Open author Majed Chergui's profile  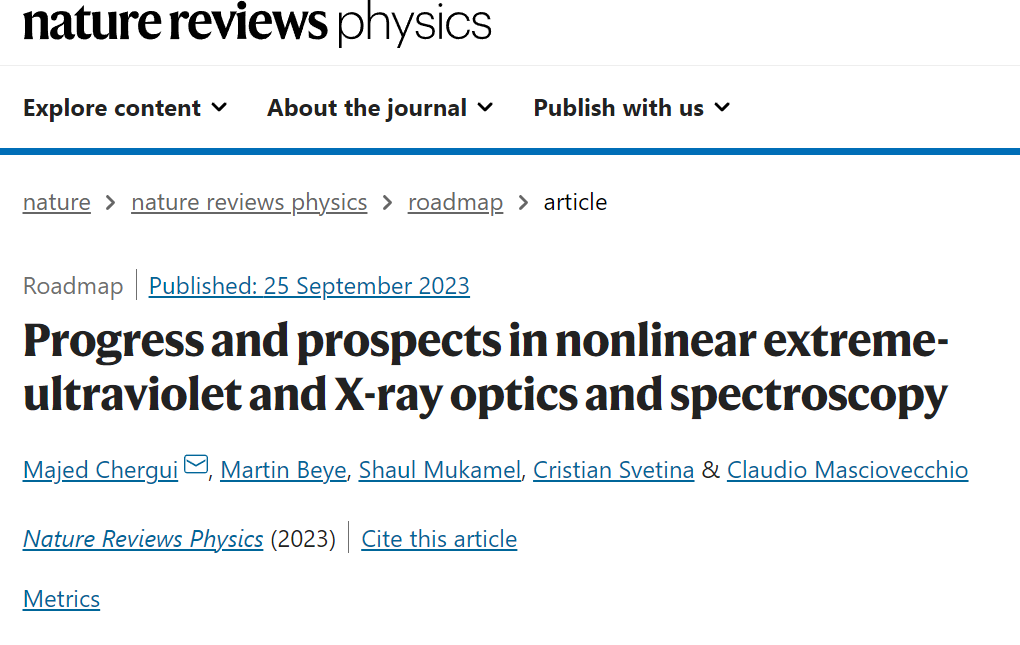pyautogui.click(x=100, y=470)
